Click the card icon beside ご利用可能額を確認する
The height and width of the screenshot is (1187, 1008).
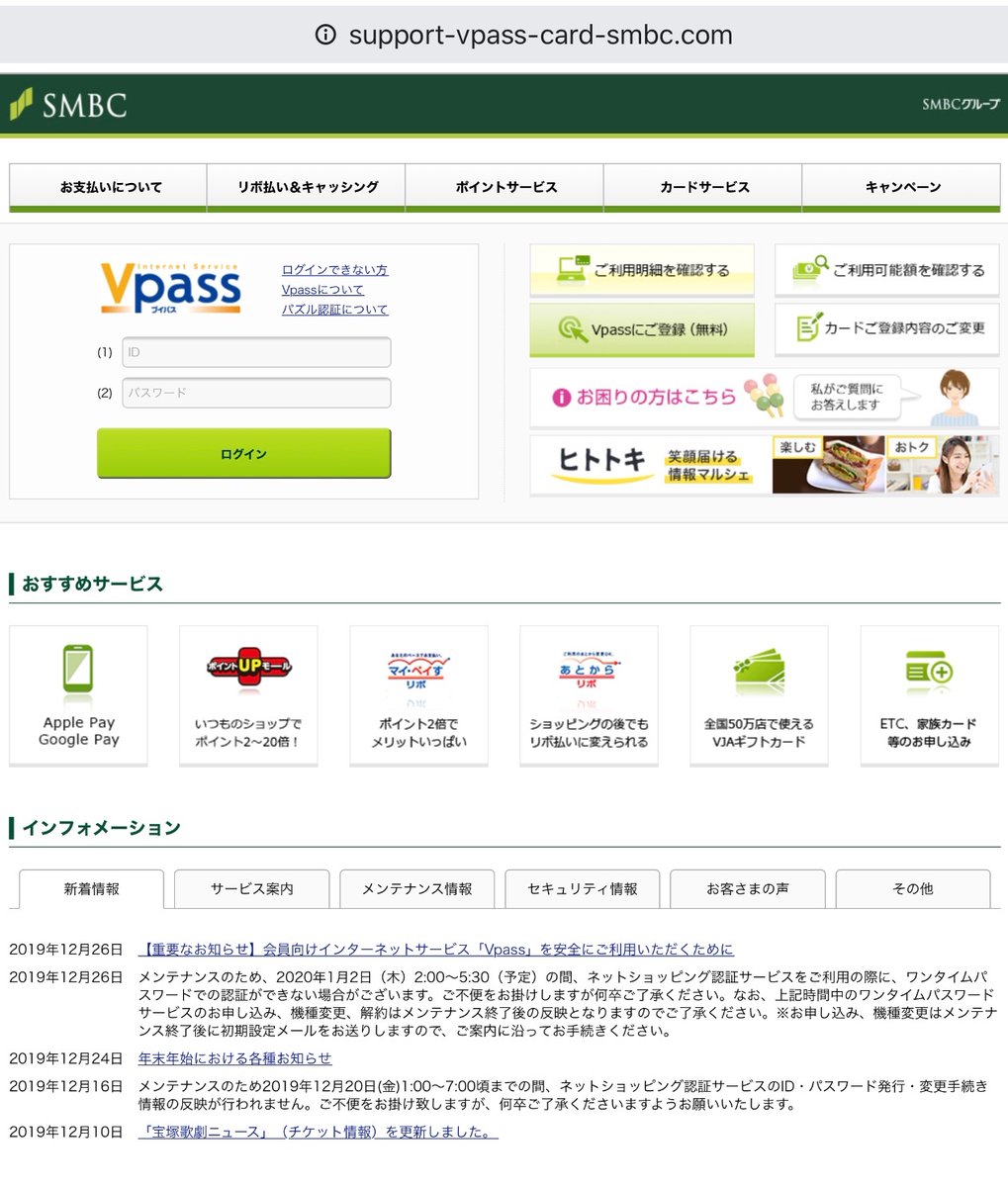[x=811, y=270]
